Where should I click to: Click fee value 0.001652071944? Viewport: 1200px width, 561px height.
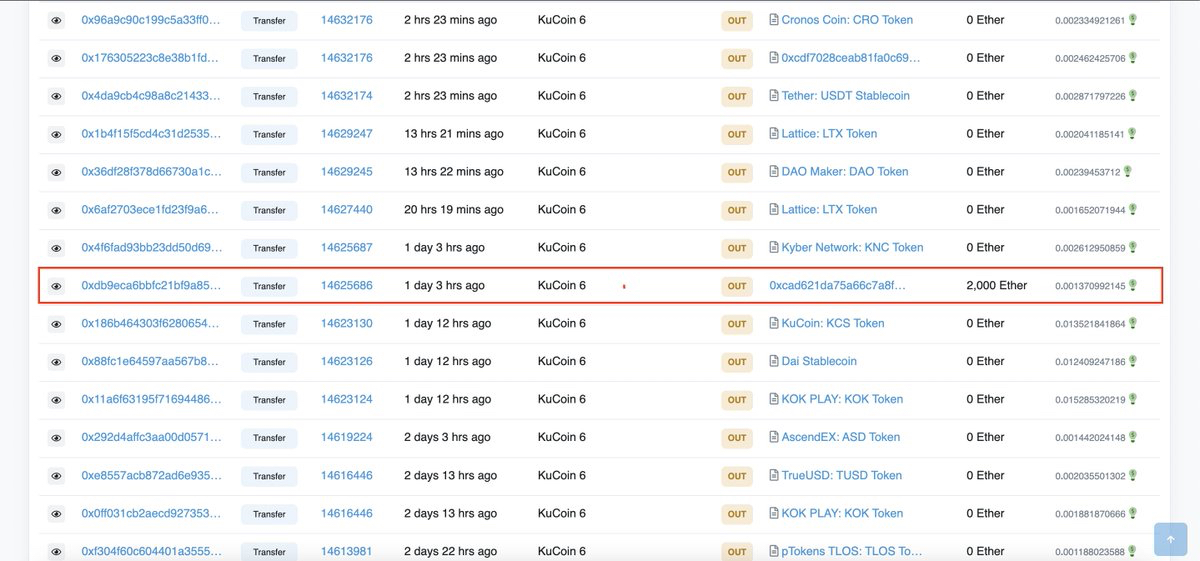[x=1090, y=211]
